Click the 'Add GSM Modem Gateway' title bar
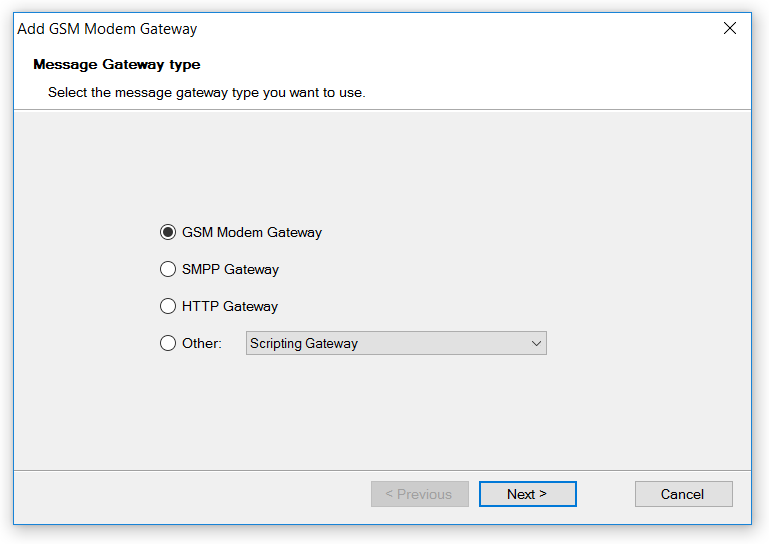Viewport: 769px width, 544px height. click(107, 29)
